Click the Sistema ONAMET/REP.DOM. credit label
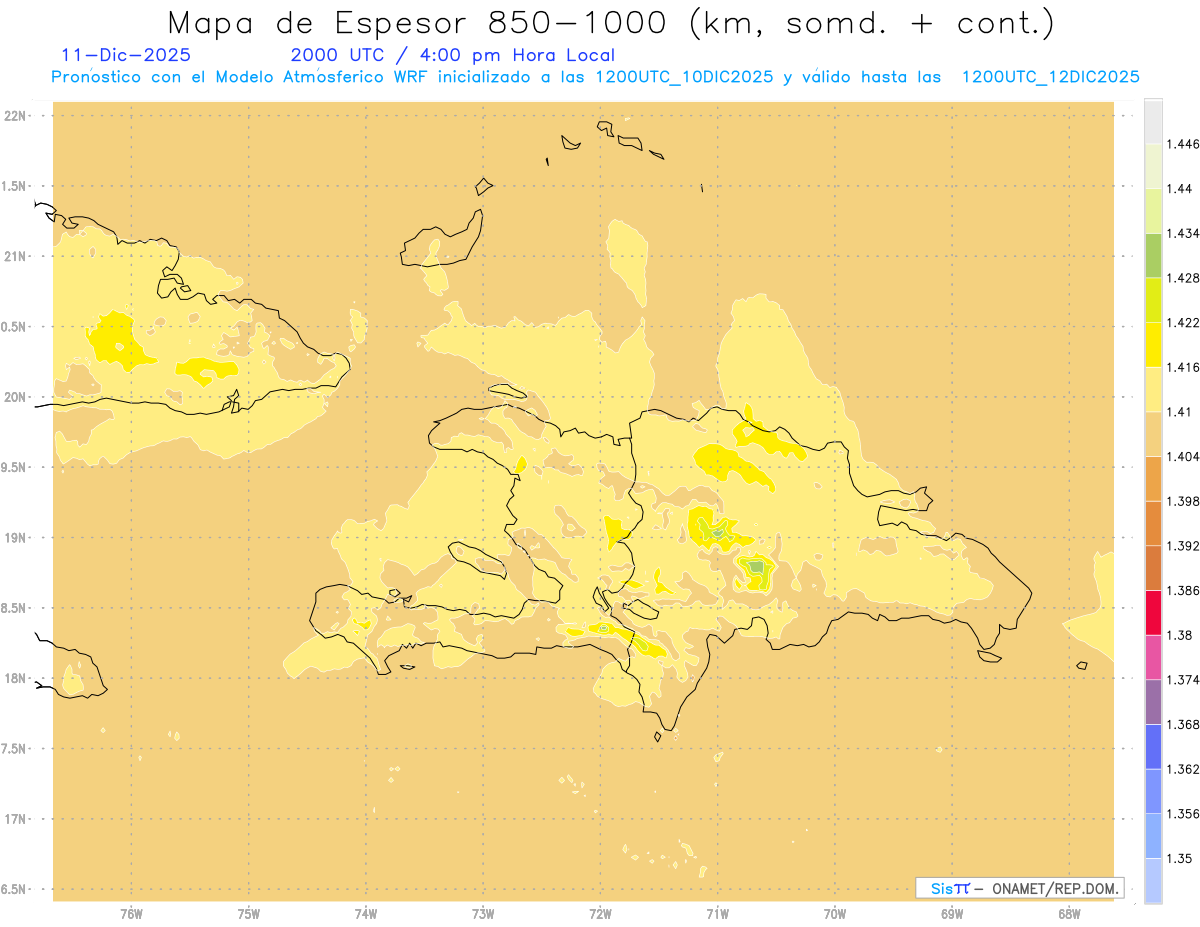Viewport: 1200px width, 927px height. (x=1020, y=888)
